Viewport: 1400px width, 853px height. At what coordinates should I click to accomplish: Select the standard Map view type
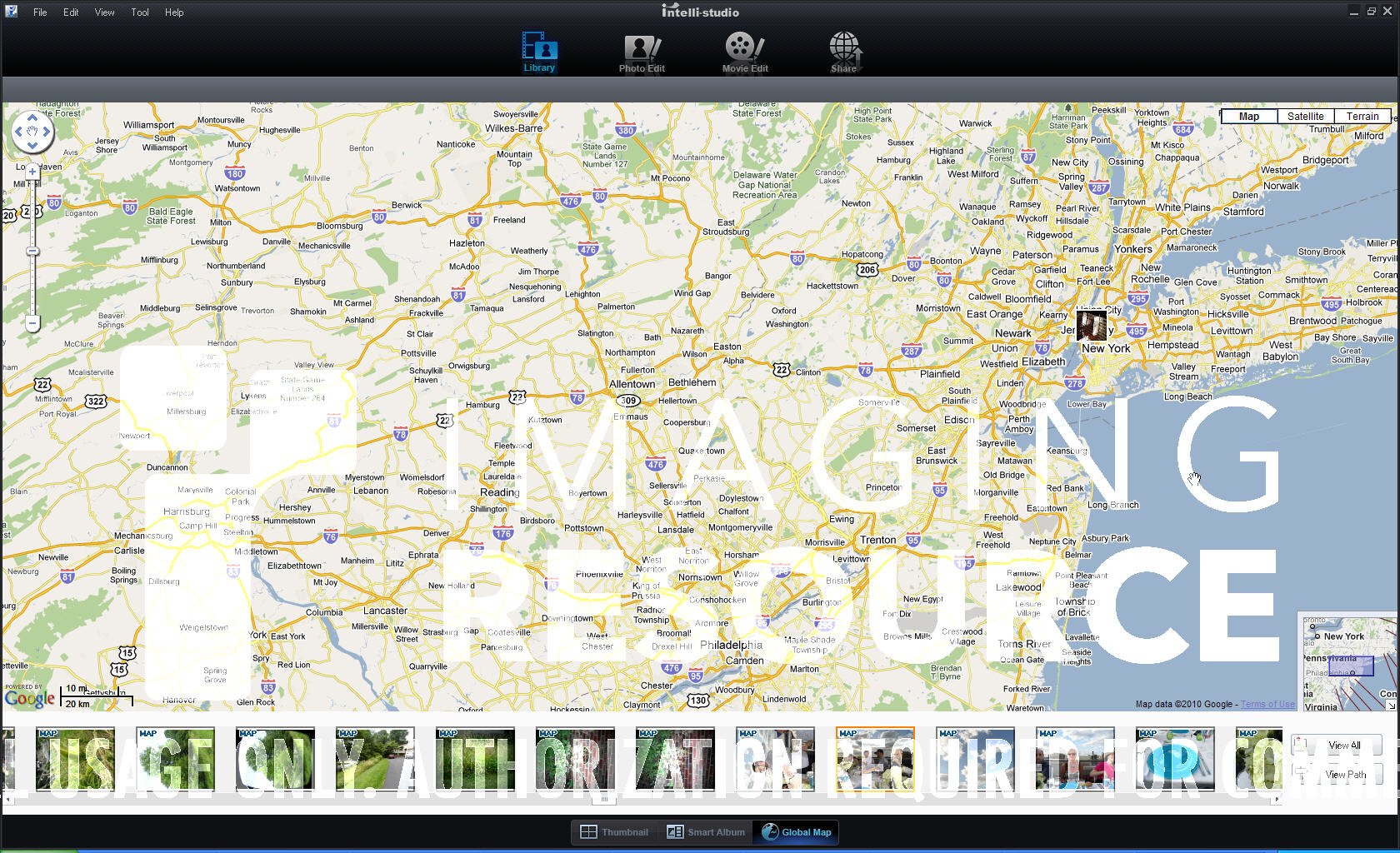pyautogui.click(x=1248, y=117)
